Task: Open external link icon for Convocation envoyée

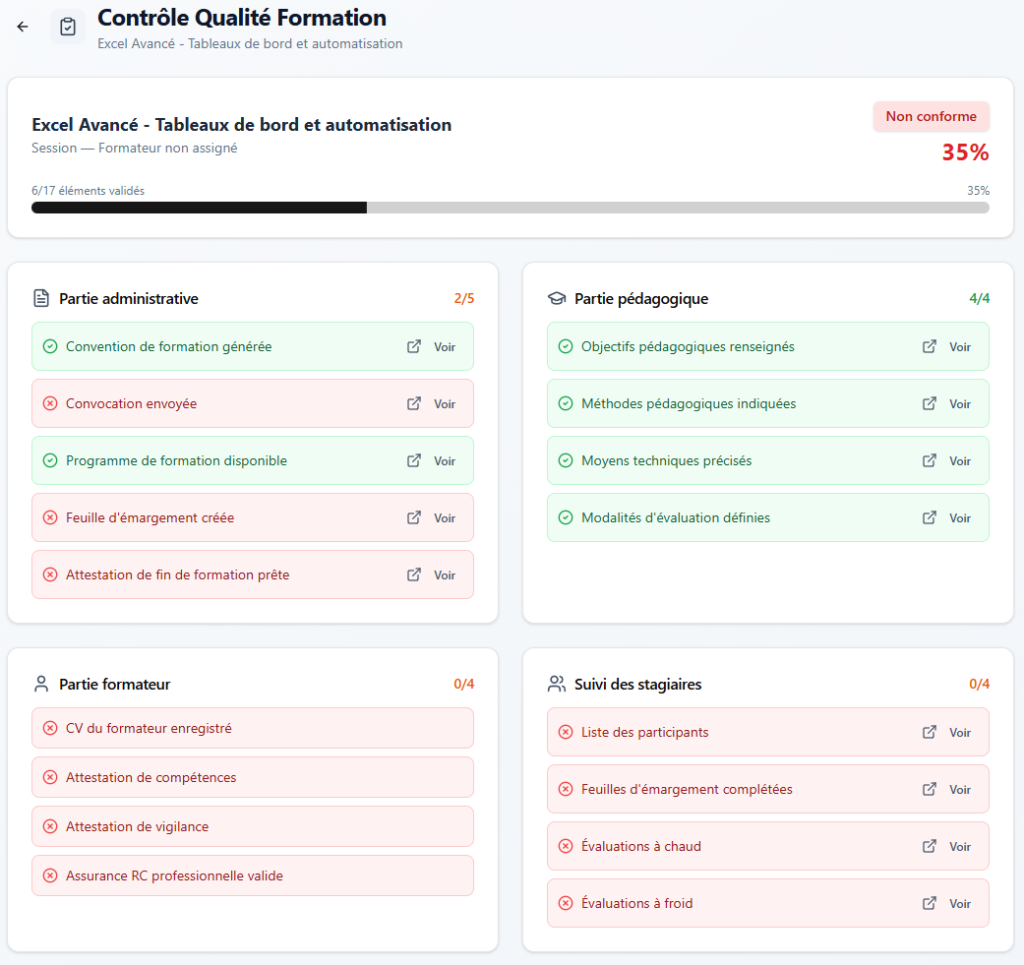Action: coord(414,403)
